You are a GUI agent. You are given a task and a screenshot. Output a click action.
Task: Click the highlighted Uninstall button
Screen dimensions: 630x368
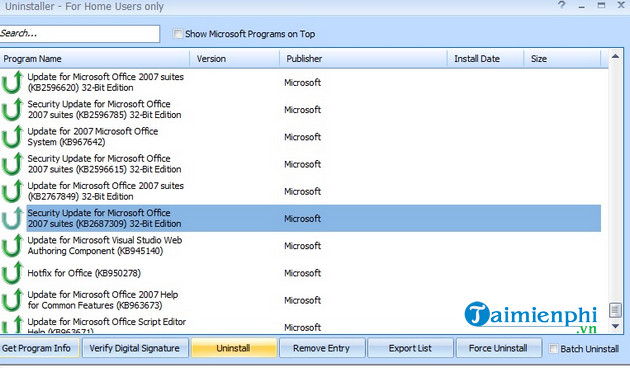coord(234,348)
